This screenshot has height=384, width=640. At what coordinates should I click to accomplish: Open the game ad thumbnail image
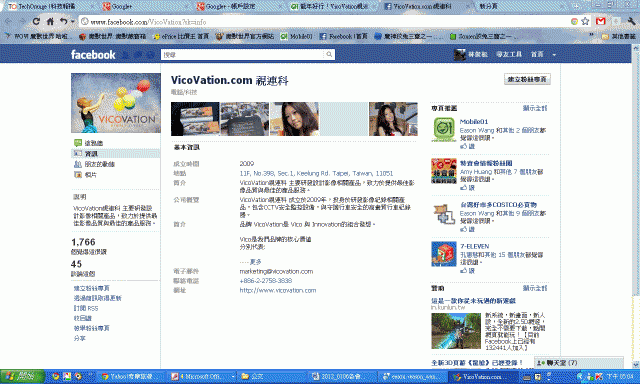pyautogui.click(x=456, y=331)
